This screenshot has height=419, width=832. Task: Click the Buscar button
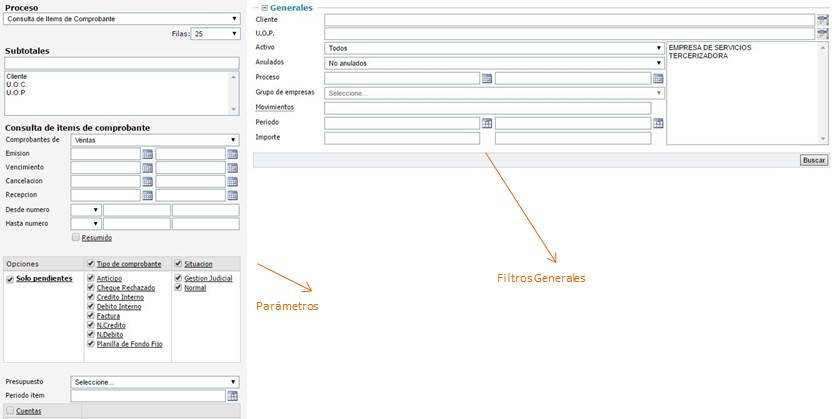click(814, 160)
